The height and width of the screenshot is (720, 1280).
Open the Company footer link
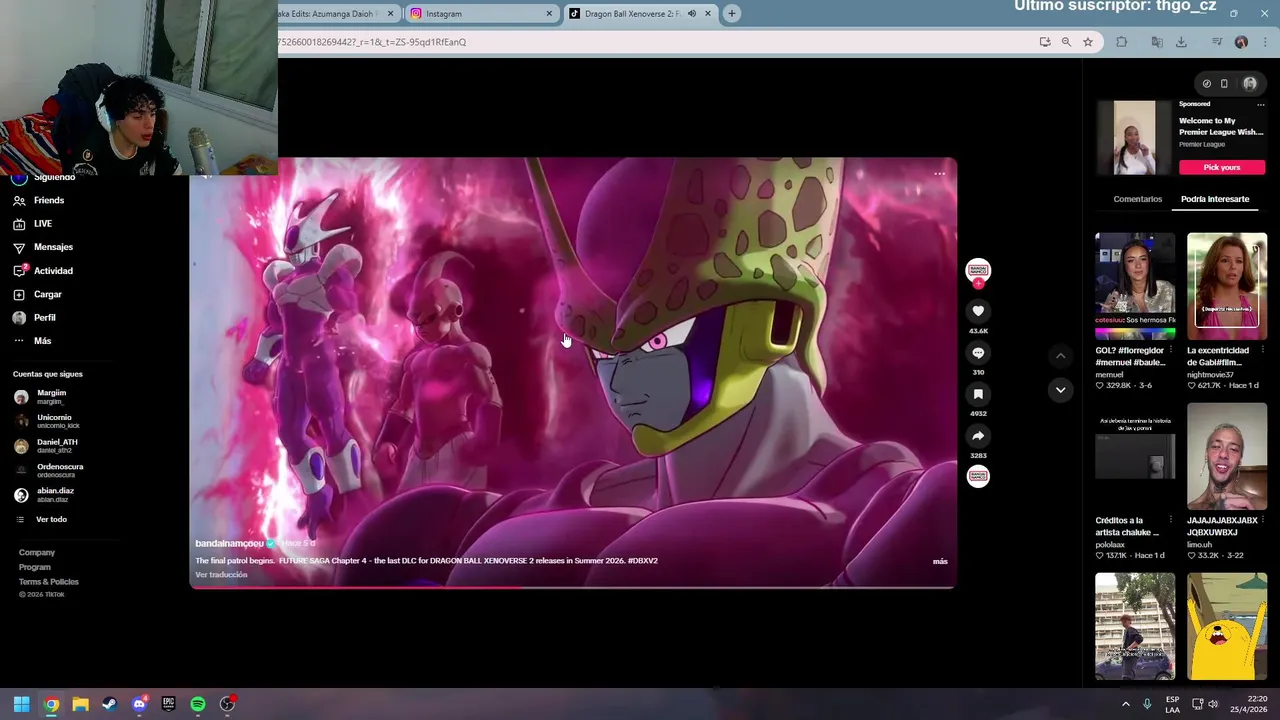[x=37, y=552]
